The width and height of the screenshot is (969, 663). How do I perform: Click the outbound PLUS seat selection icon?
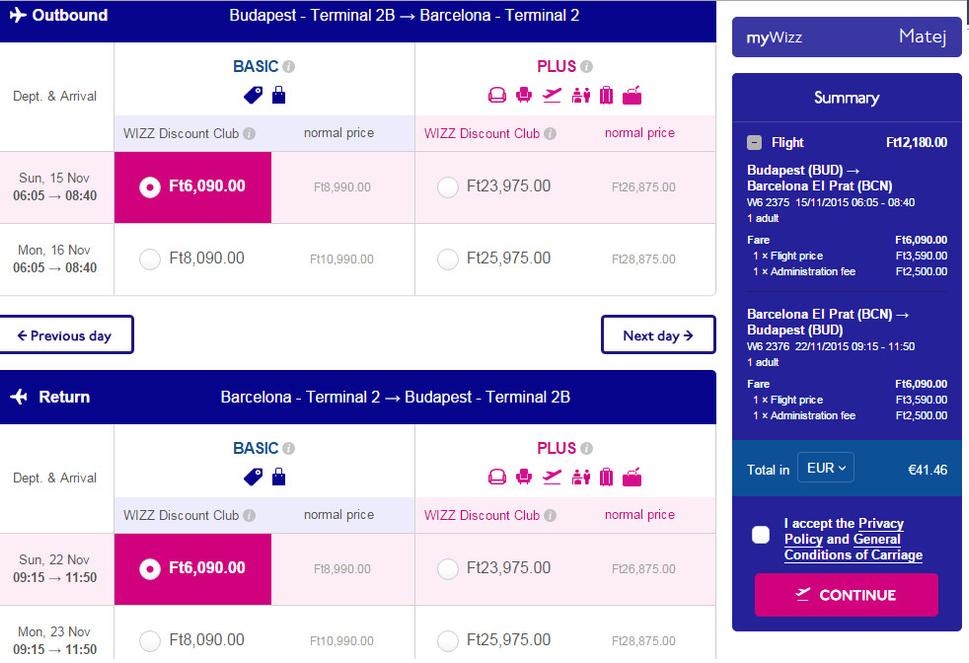[x=523, y=95]
